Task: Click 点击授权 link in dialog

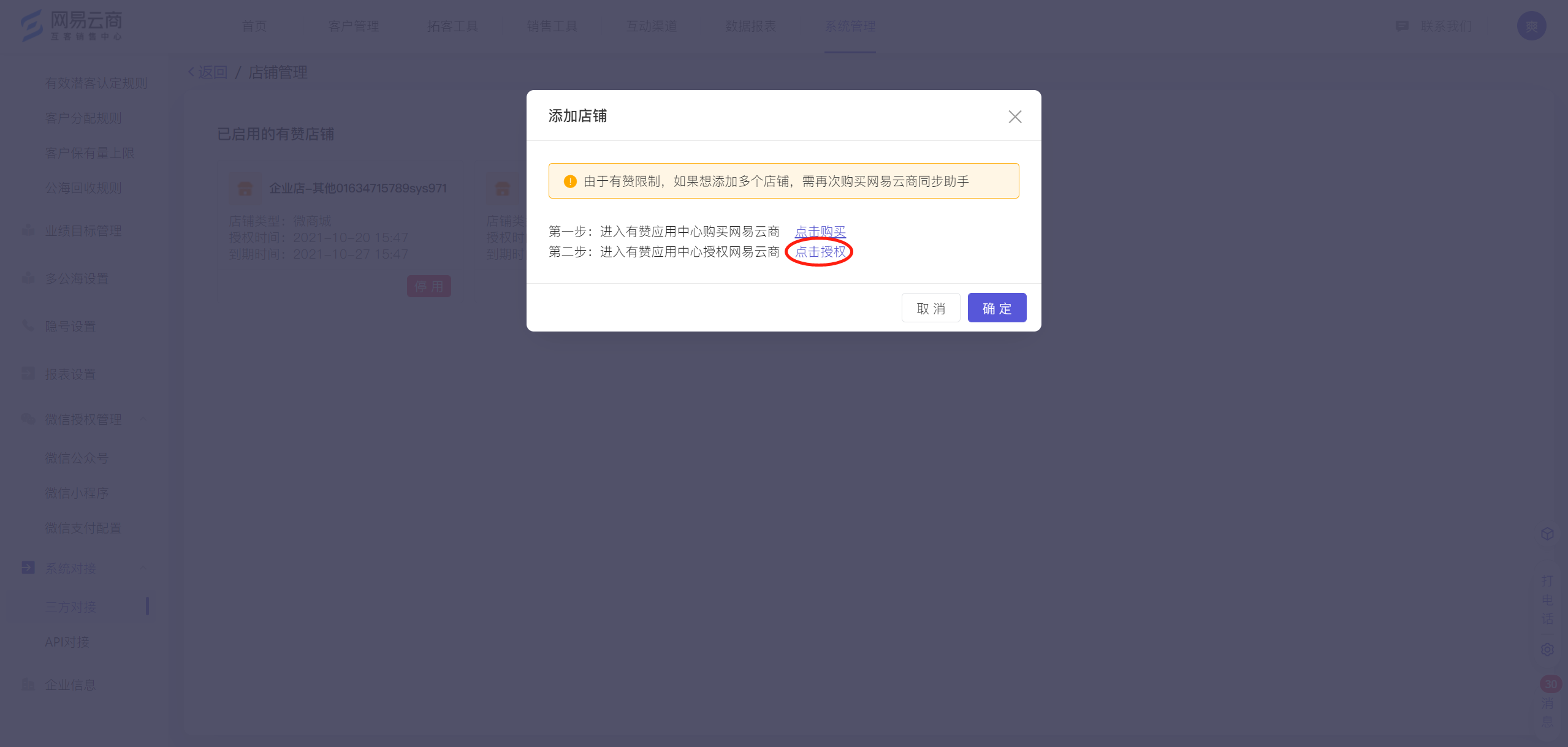Action: click(819, 252)
